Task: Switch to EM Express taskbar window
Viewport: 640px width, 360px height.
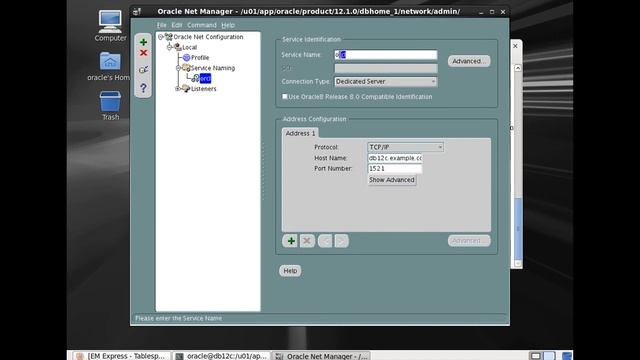Action: tap(121, 356)
